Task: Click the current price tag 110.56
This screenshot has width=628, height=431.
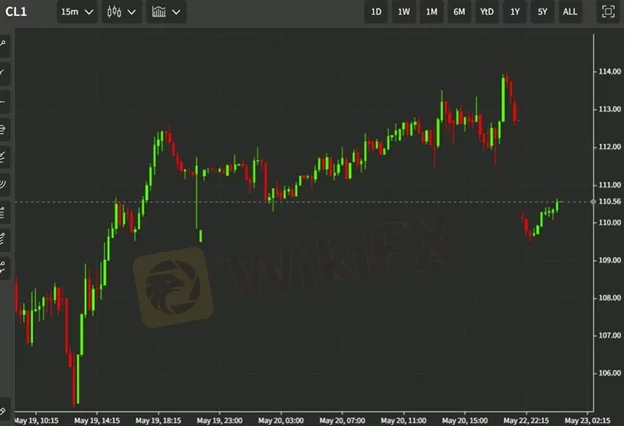Action: (609, 201)
